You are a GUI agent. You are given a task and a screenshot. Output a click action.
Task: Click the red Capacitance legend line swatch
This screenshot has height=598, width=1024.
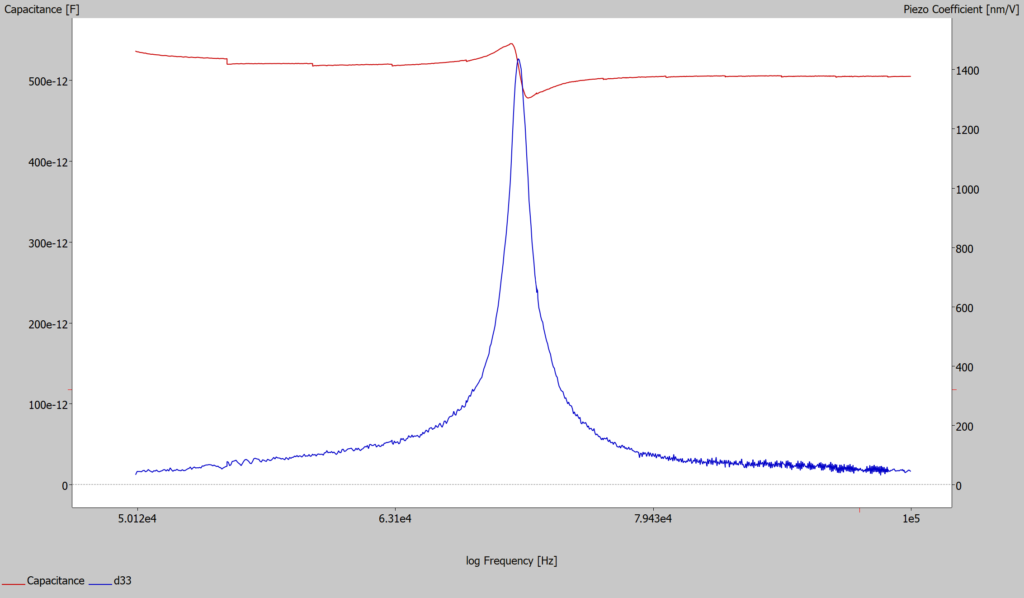point(13,581)
